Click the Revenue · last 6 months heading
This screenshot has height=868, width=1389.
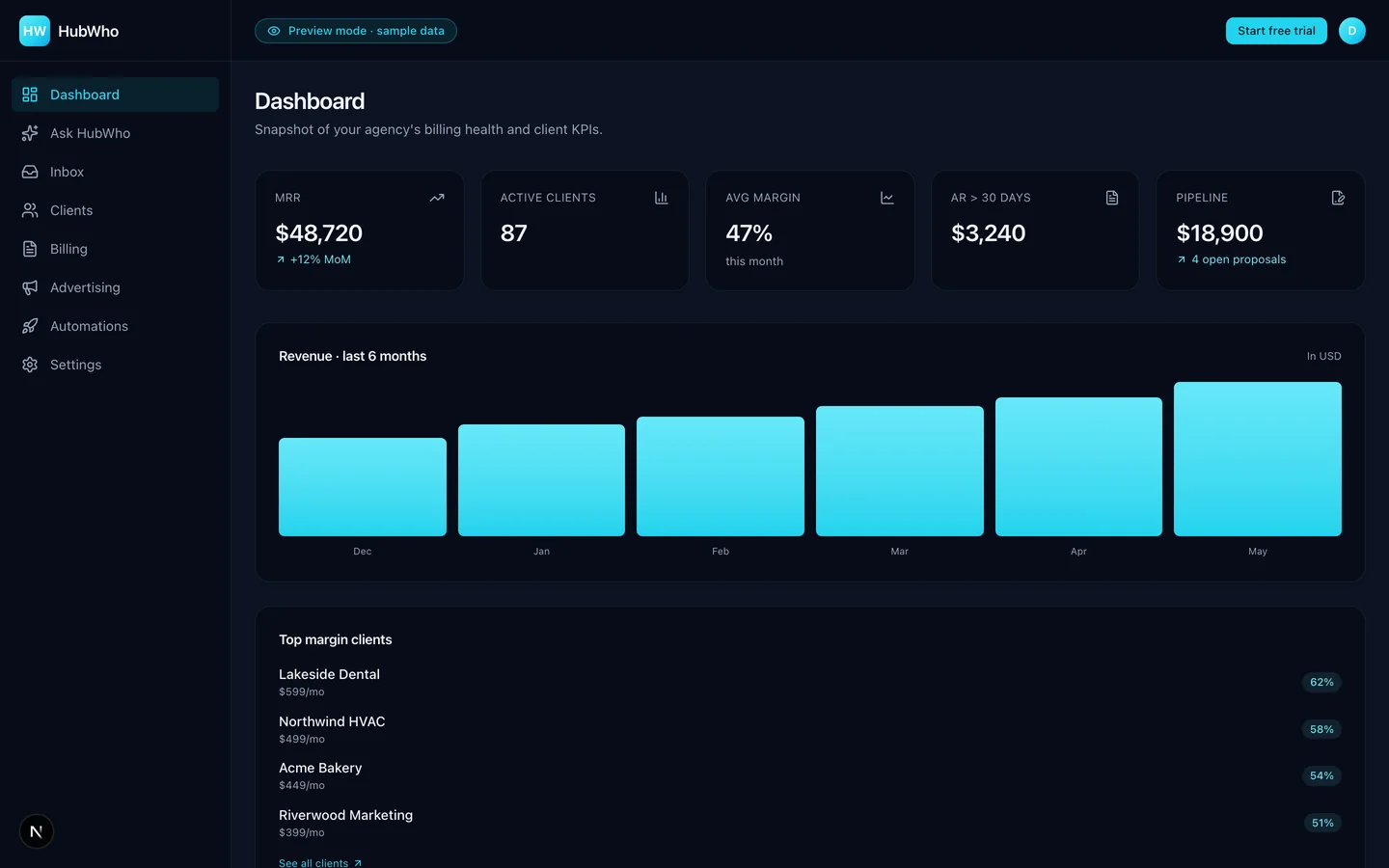[x=353, y=356]
